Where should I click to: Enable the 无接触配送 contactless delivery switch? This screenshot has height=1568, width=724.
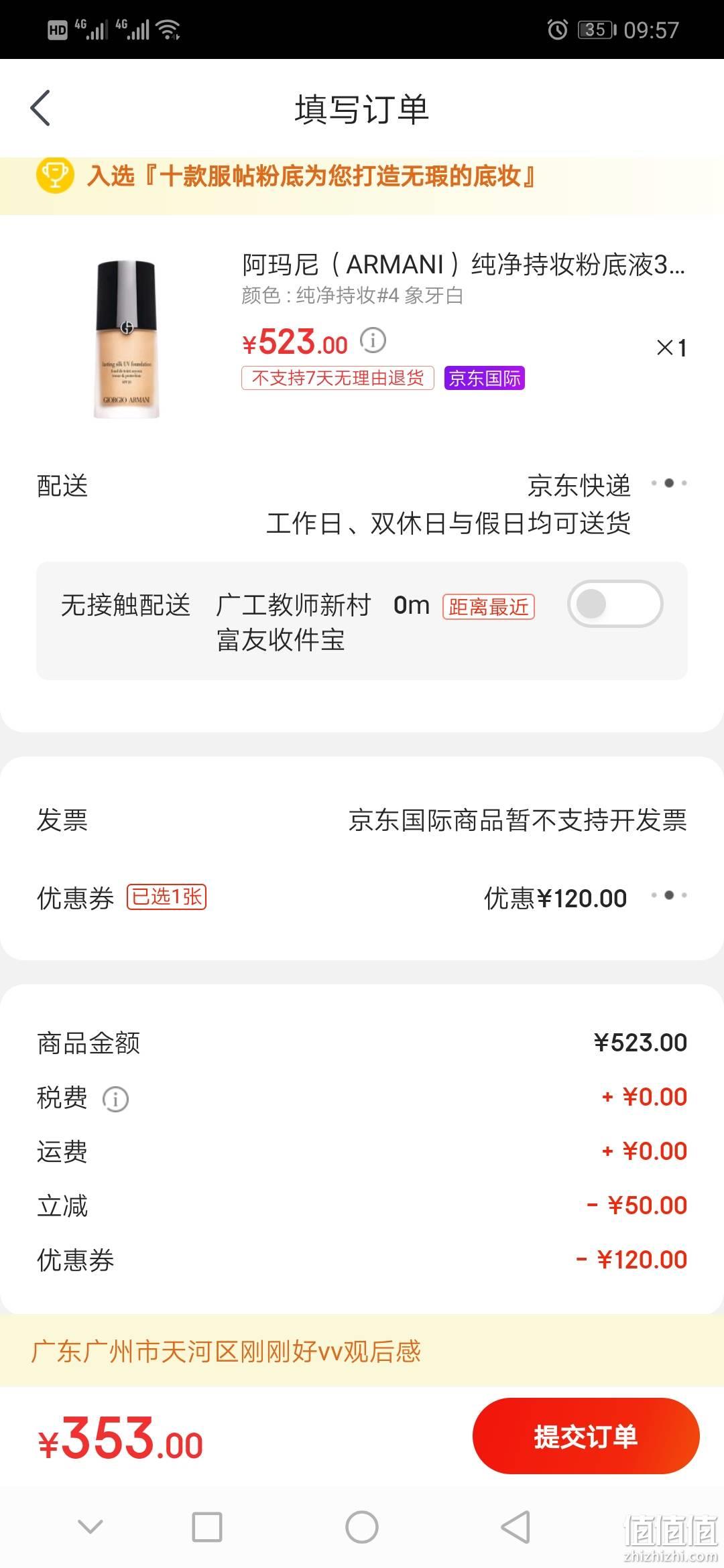[615, 604]
